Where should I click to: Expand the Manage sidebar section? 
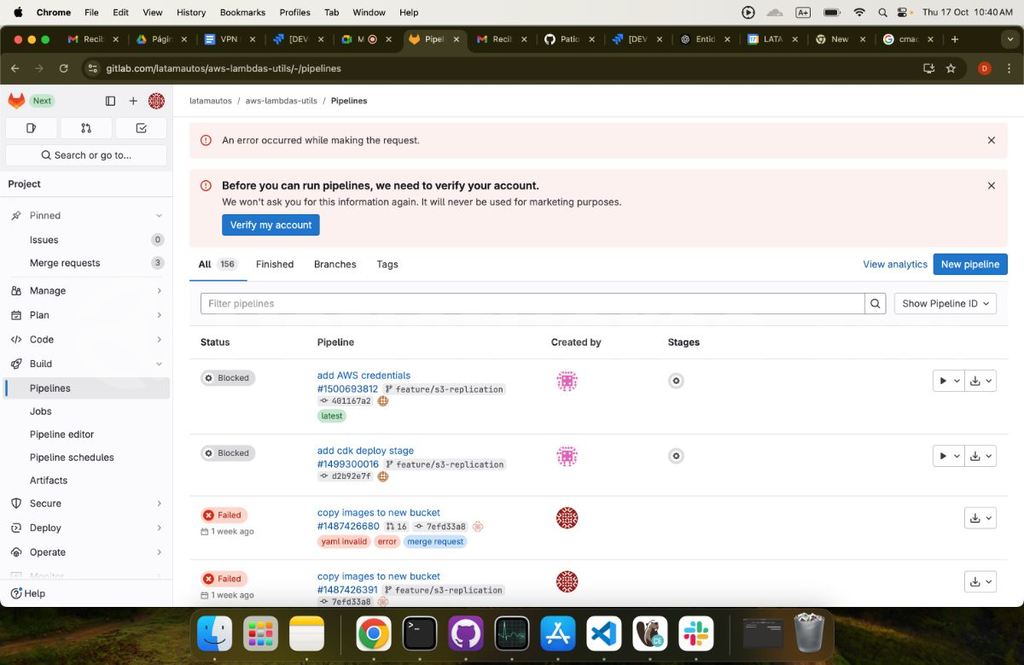click(86, 291)
